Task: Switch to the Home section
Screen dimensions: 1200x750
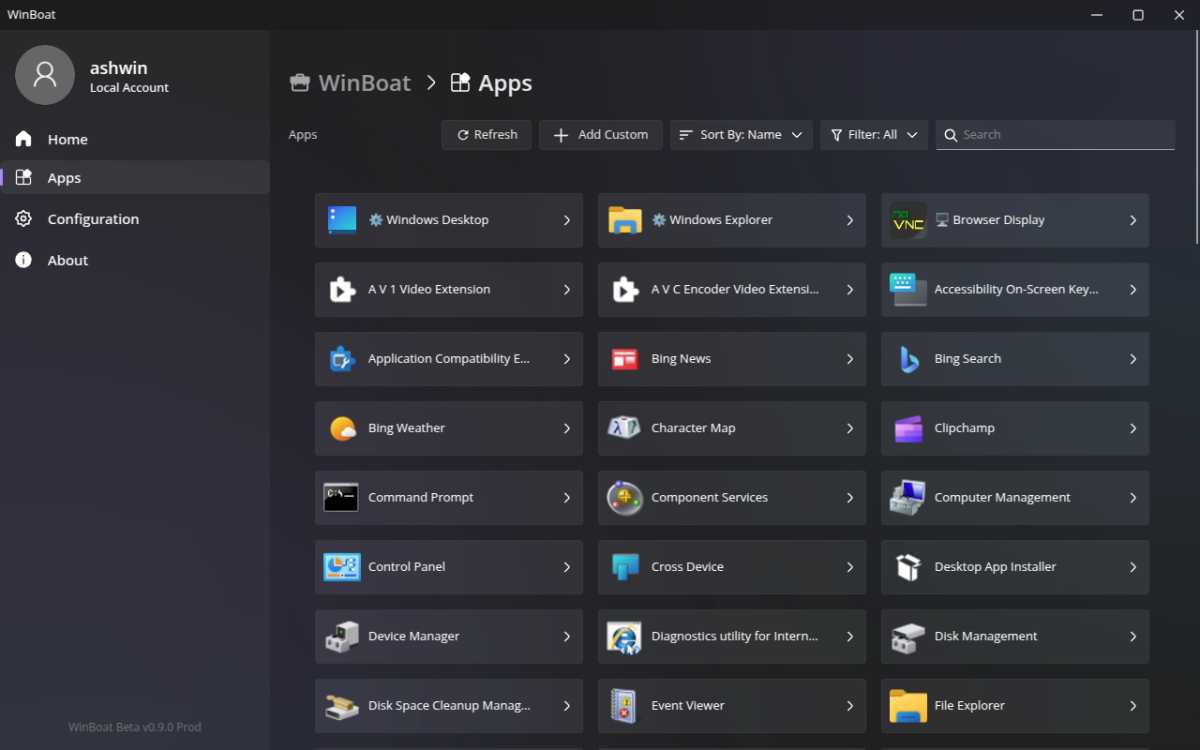Action: pos(67,139)
